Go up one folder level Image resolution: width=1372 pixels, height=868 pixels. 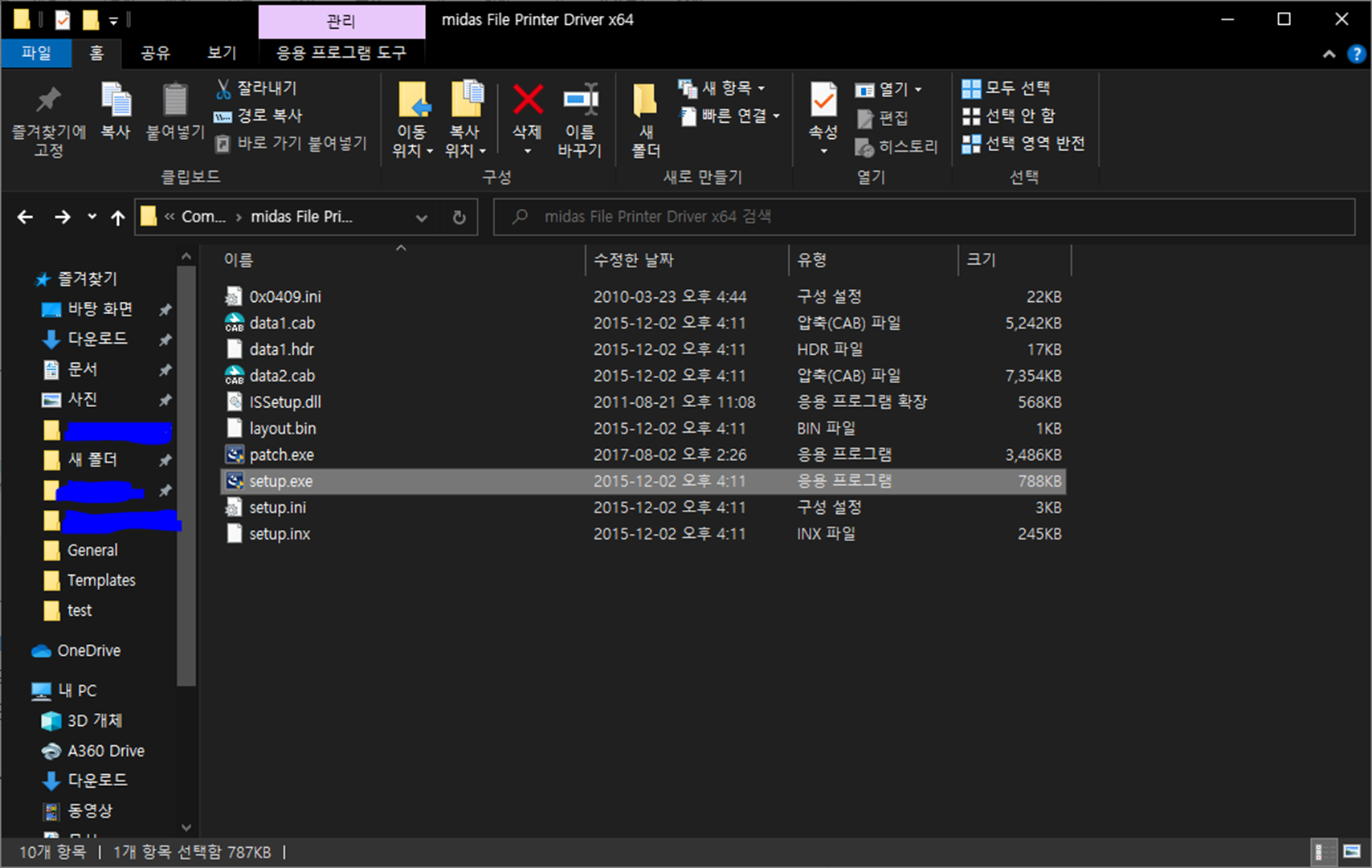tap(118, 217)
